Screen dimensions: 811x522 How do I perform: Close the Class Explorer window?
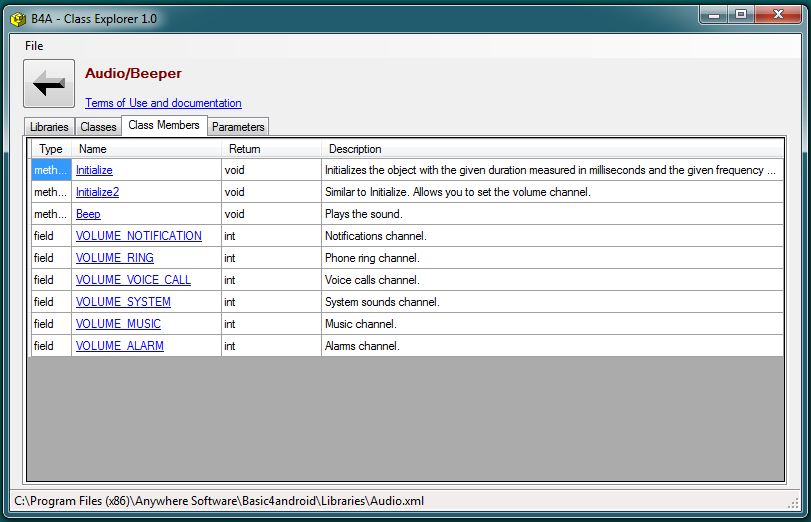[x=778, y=15]
